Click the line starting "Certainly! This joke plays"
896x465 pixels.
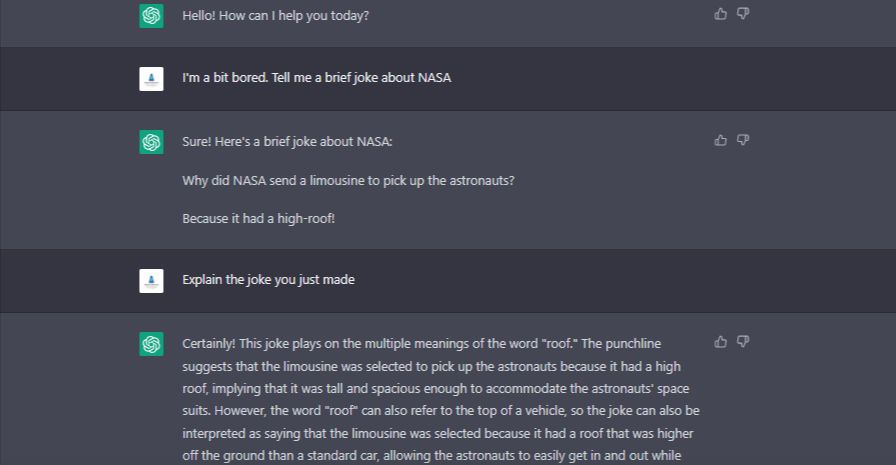[x=421, y=344]
